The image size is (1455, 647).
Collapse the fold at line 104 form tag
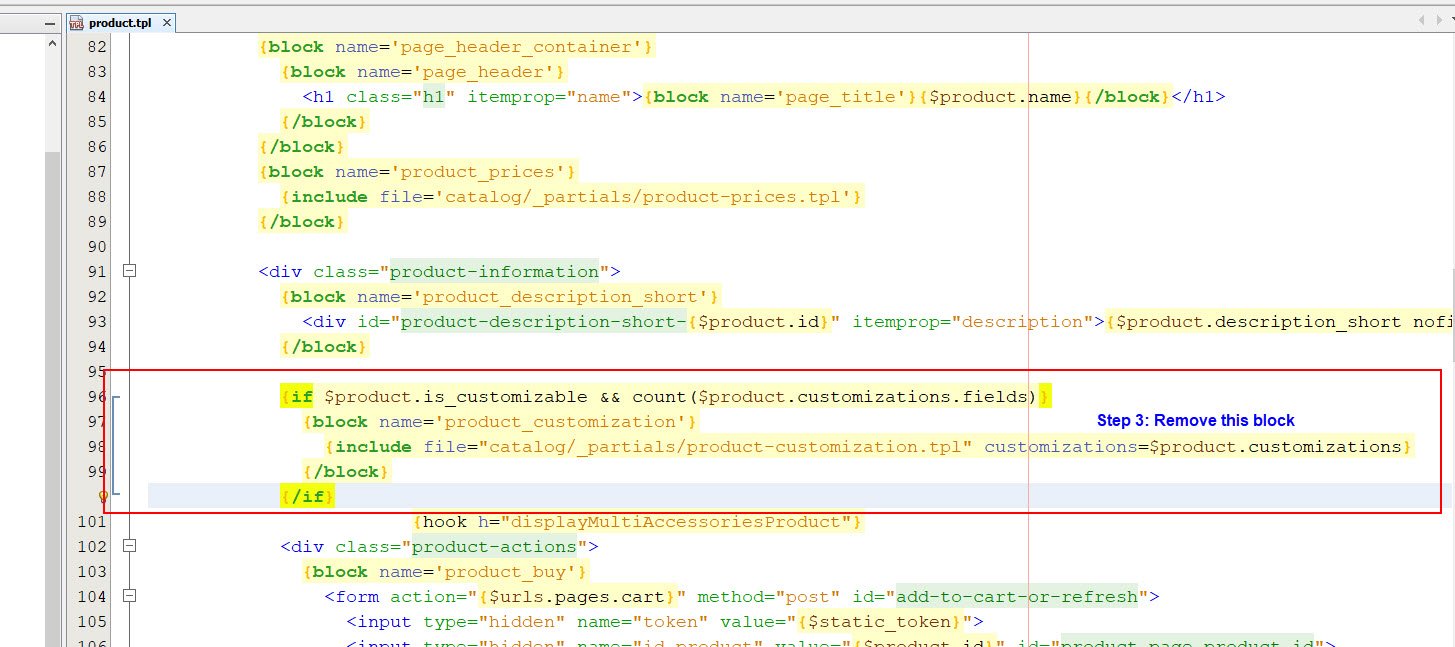click(128, 596)
